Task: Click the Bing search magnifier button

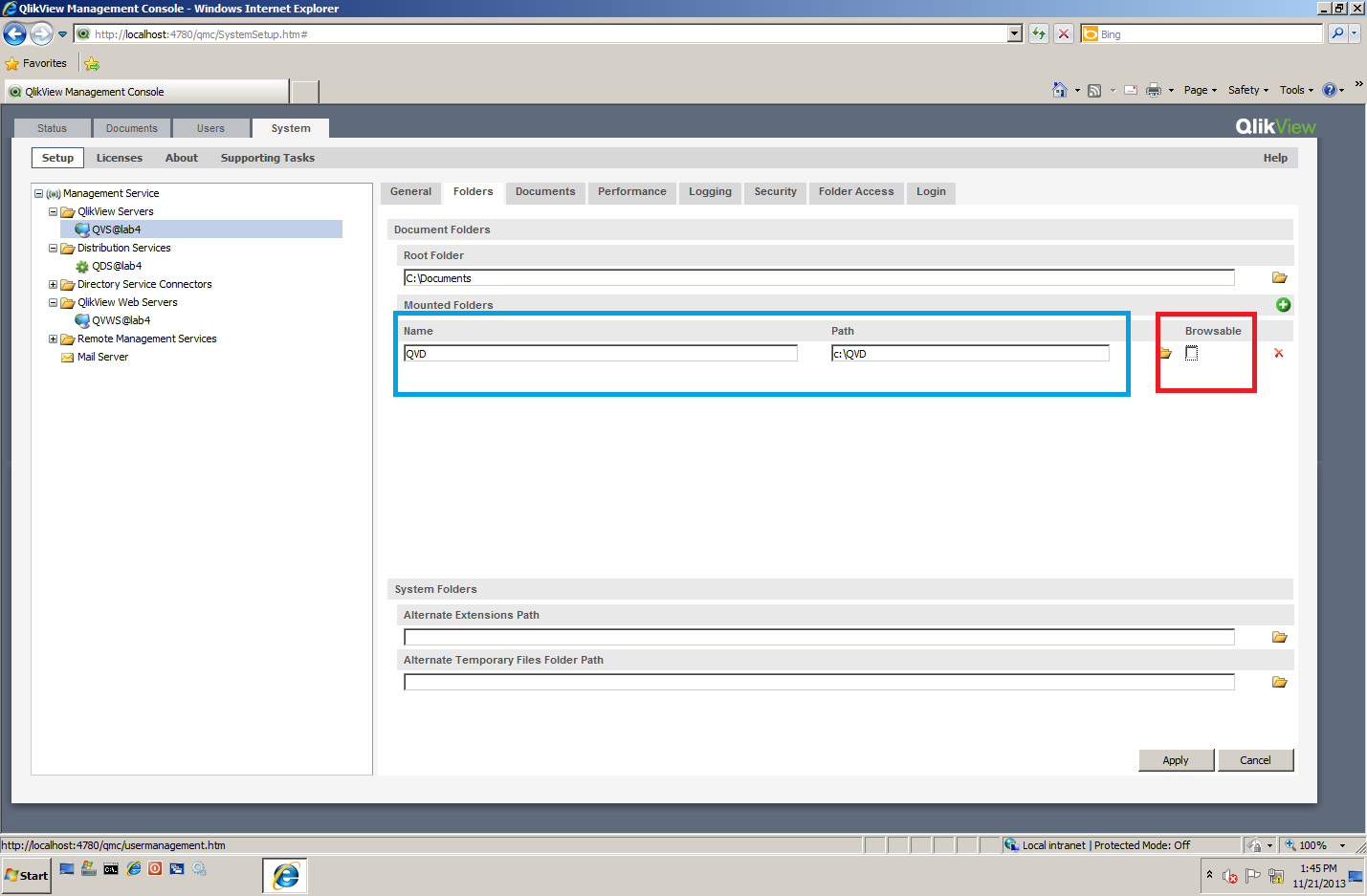Action: tap(1337, 33)
